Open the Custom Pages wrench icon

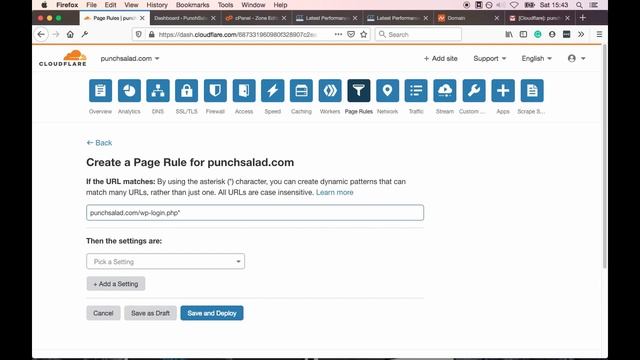pyautogui.click(x=474, y=91)
